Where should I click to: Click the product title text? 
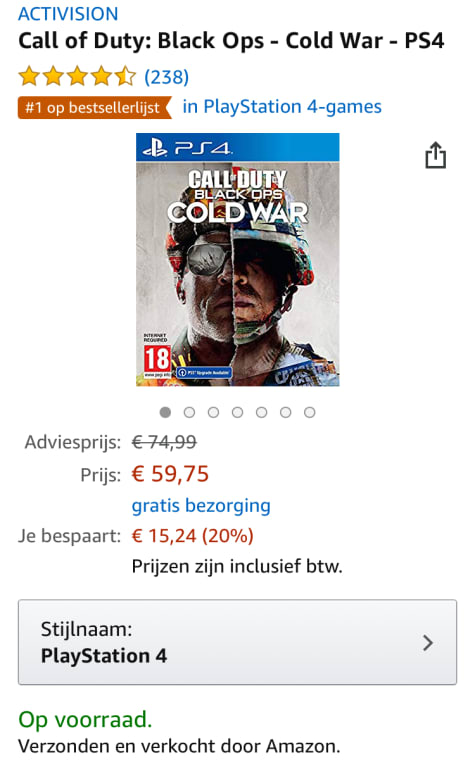pos(231,40)
